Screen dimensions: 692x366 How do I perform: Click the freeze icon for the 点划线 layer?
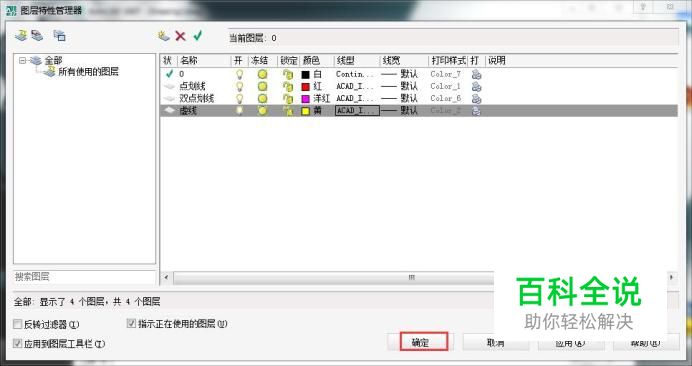[x=263, y=86]
